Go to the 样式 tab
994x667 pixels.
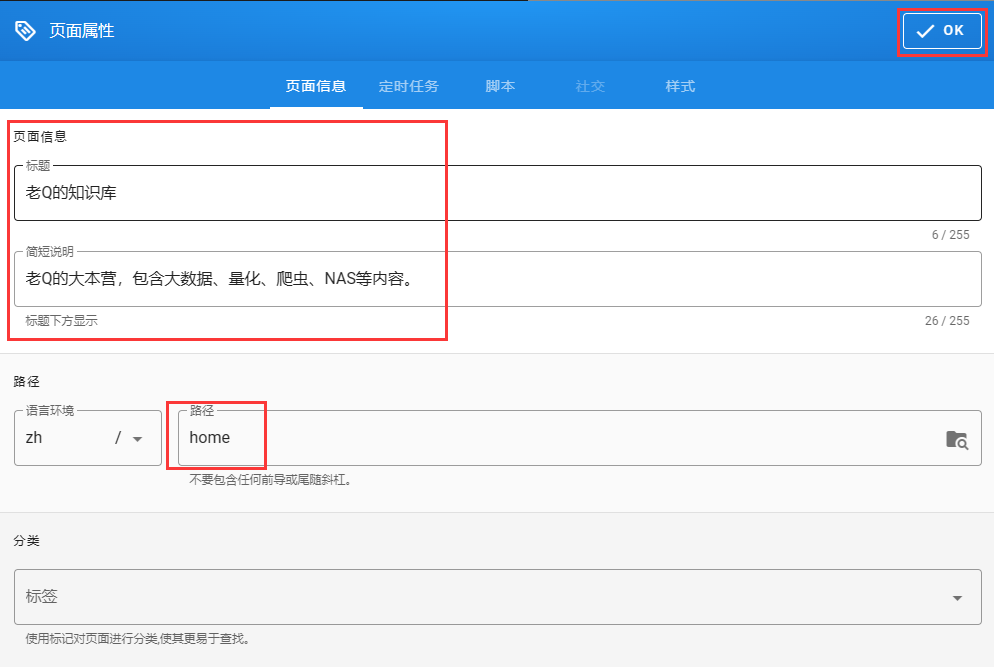click(680, 86)
